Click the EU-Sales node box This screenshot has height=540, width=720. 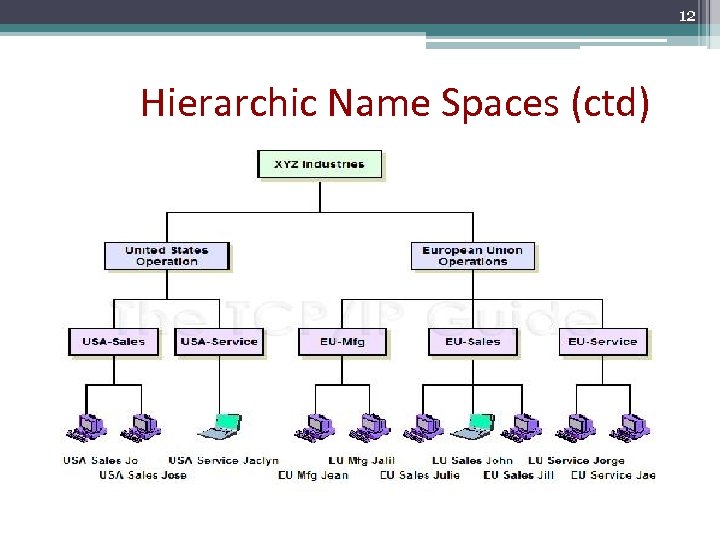tap(473, 342)
